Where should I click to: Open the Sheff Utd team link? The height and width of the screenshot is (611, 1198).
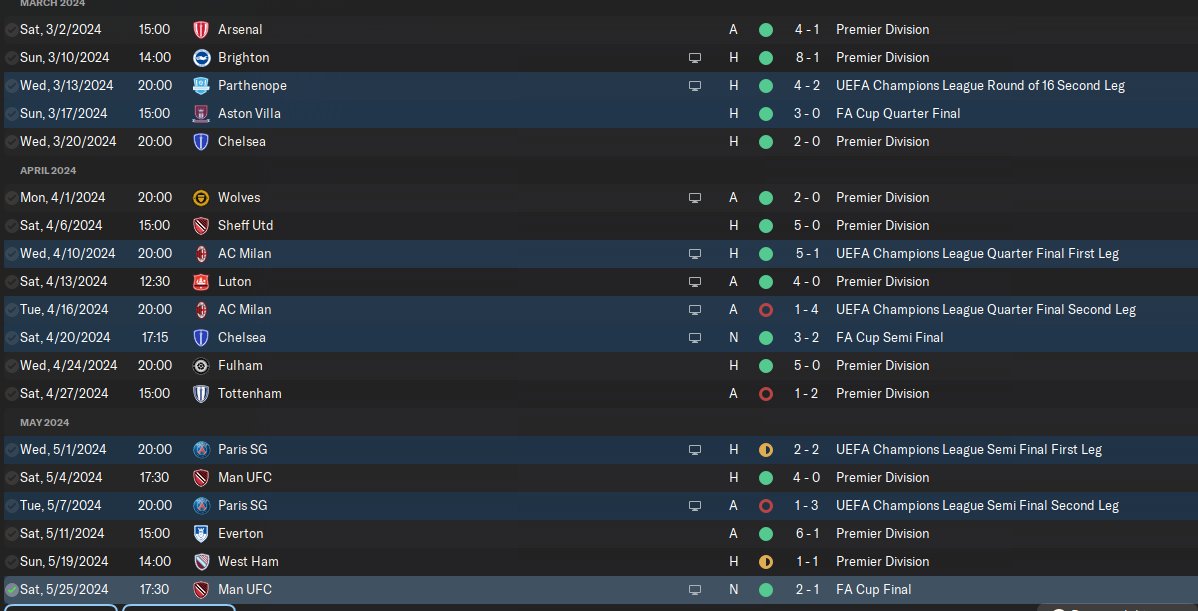point(245,226)
